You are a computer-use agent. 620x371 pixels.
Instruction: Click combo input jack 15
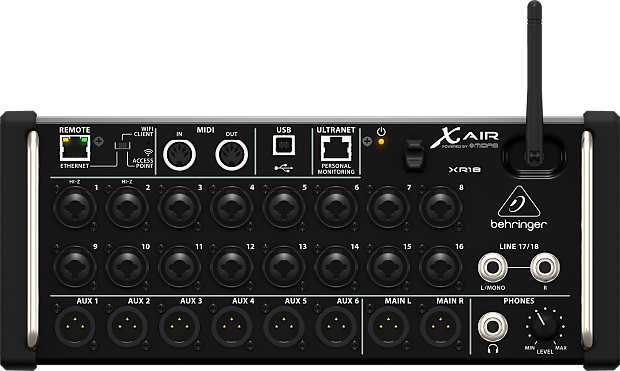(388, 266)
